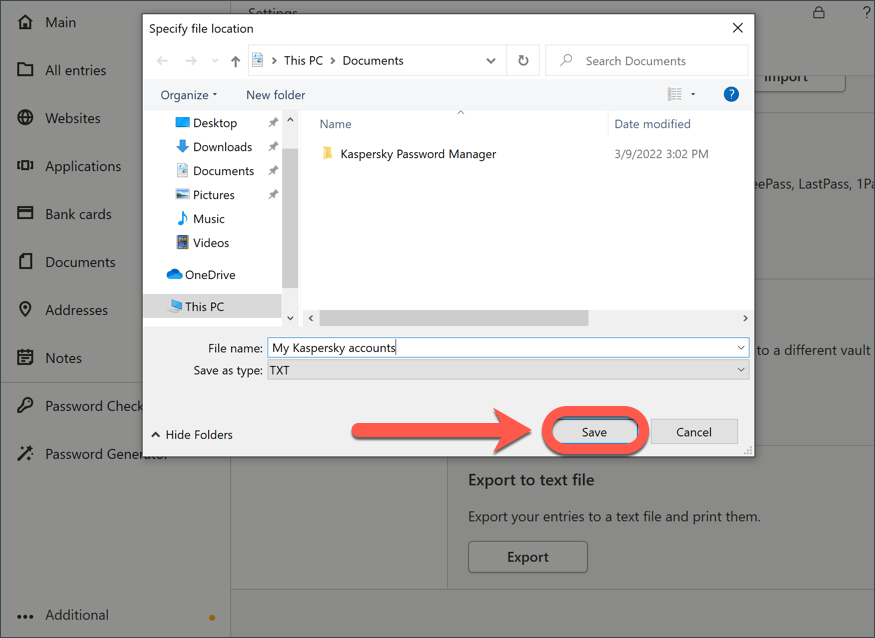The width and height of the screenshot is (875, 638).
Task: Click Search Documents box
Action: point(647,61)
